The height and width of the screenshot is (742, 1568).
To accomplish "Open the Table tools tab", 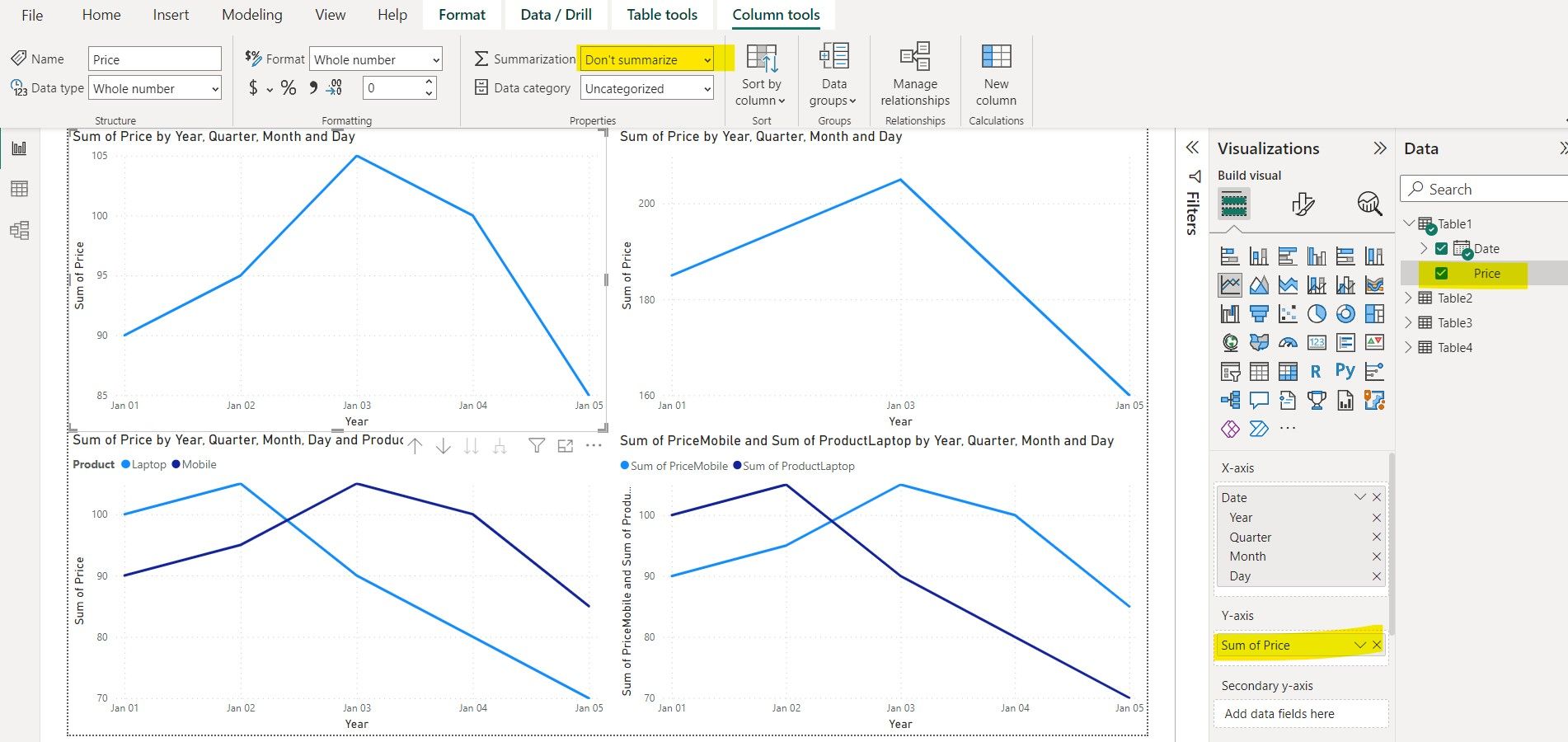I will point(662,15).
